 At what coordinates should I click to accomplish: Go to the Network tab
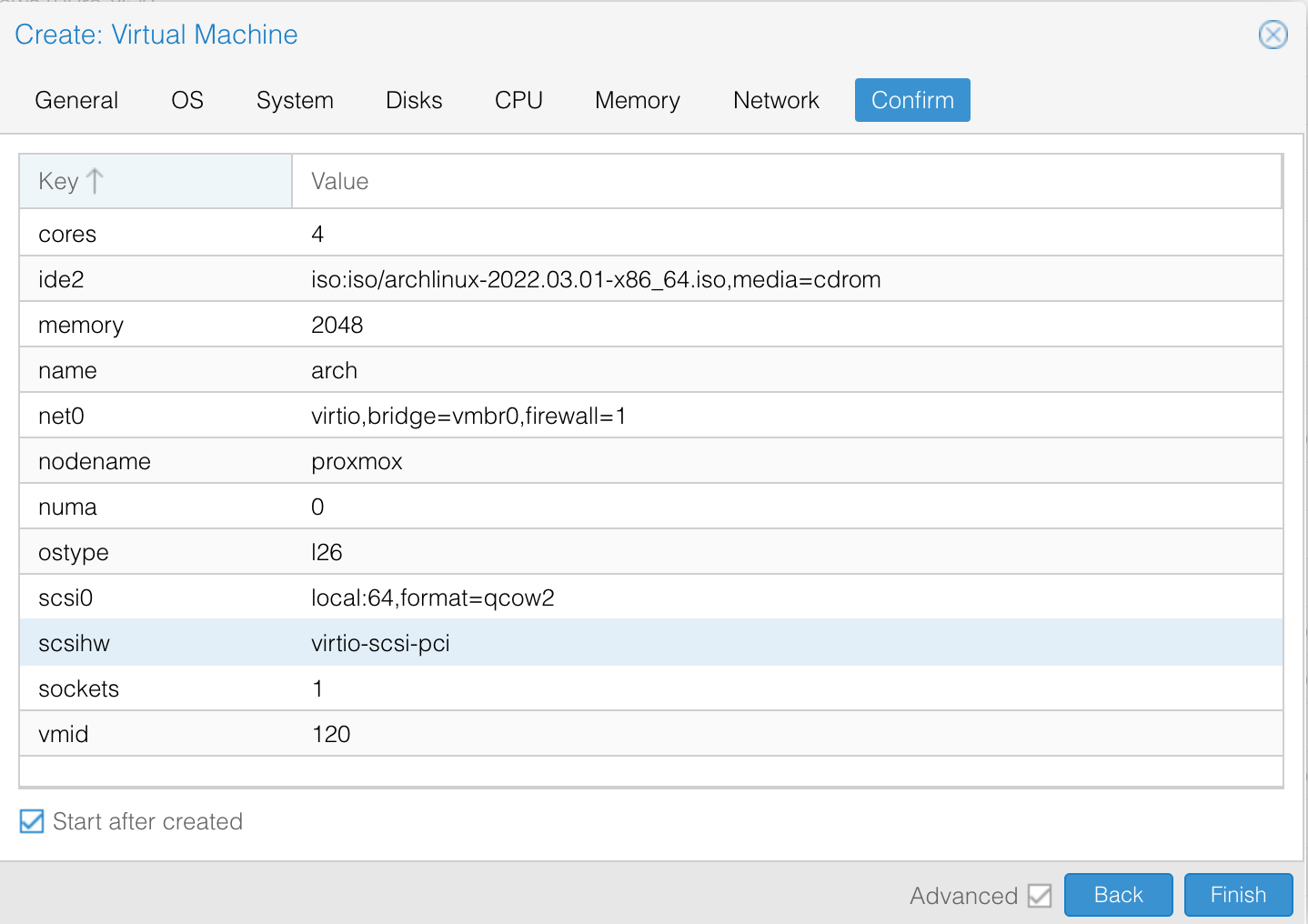776,100
